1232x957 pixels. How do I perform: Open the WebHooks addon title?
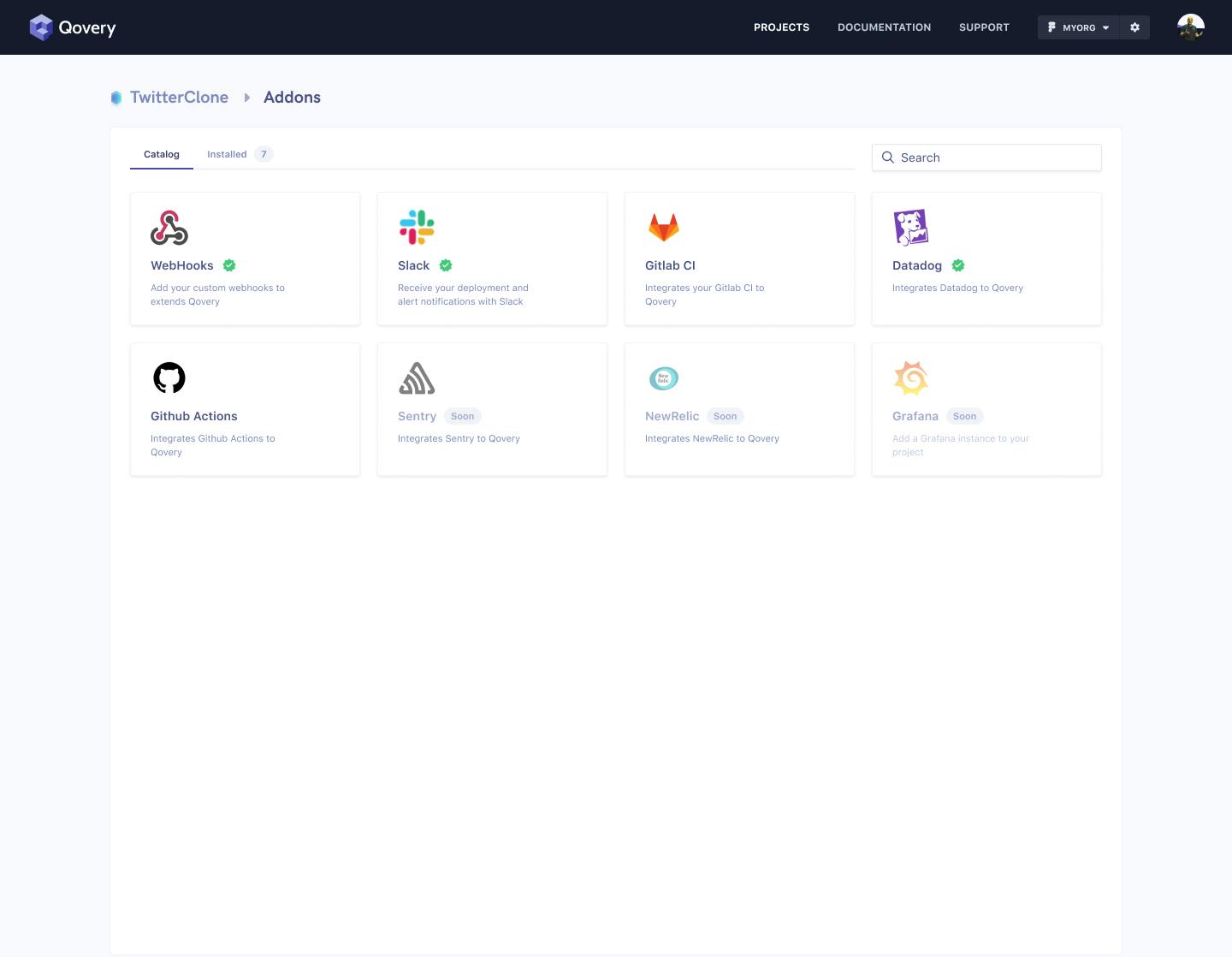pos(182,265)
